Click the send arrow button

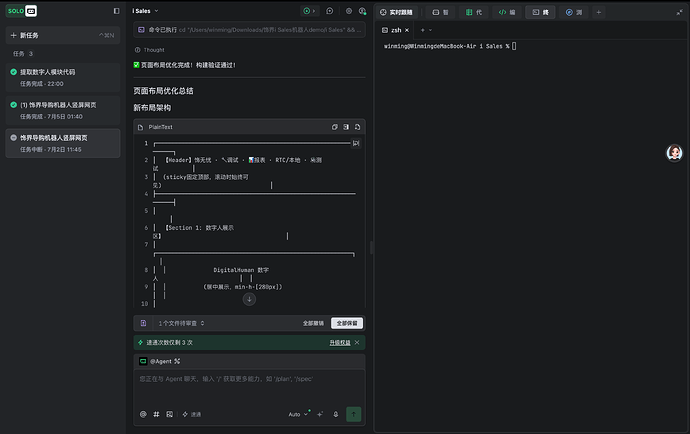tap(353, 414)
